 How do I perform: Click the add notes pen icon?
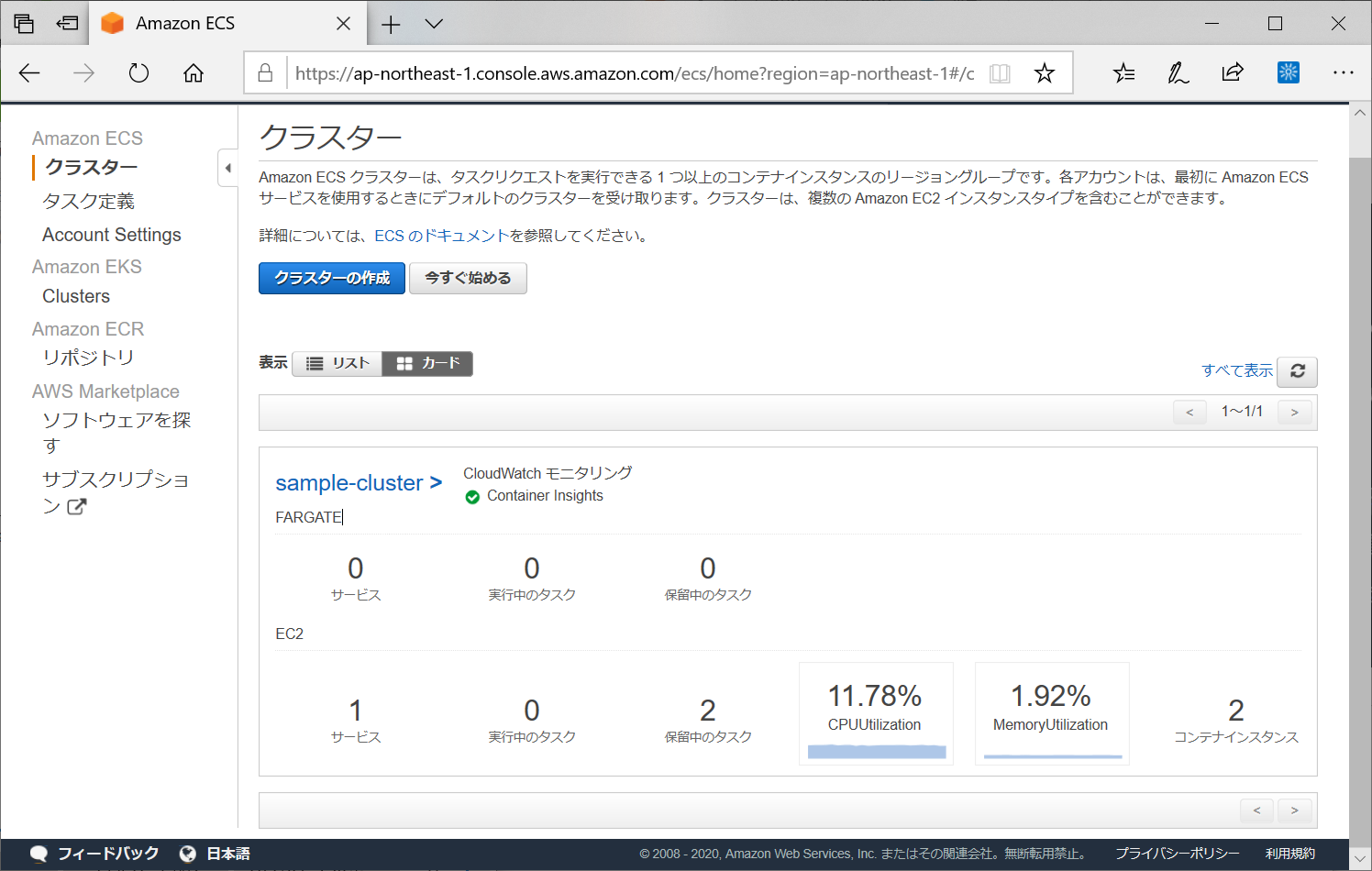1178,73
